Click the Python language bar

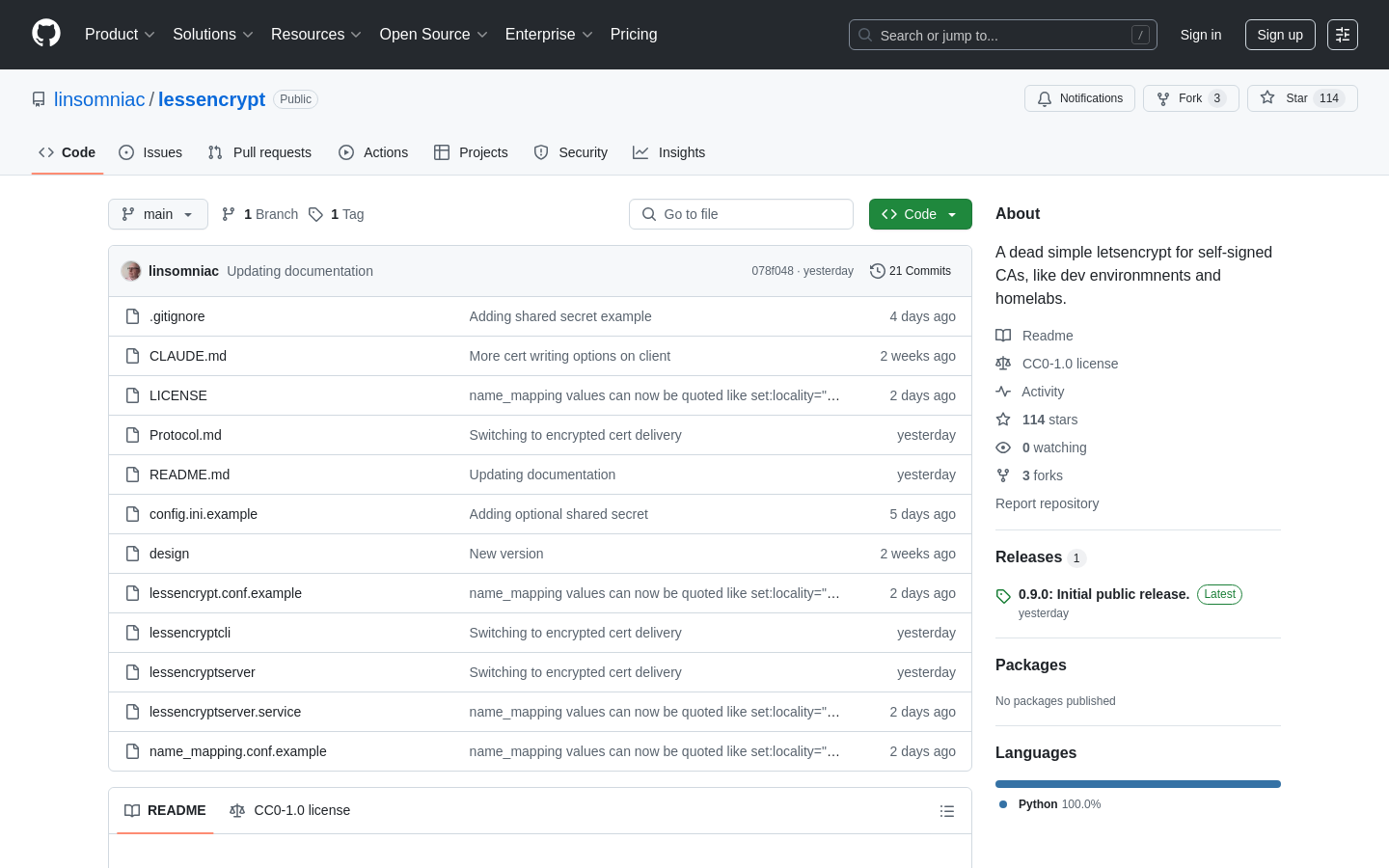coord(1138,784)
